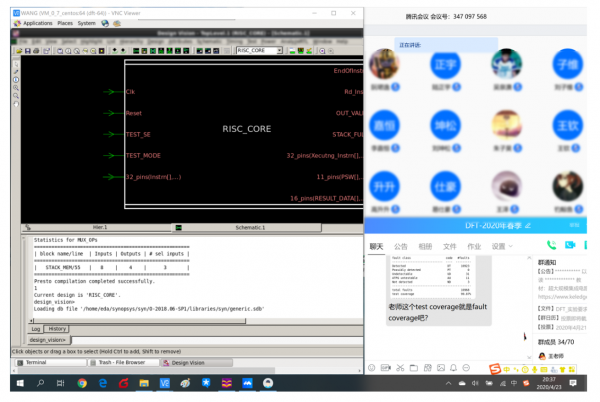Open the Places menu in GNOME panel
Screen dimensions: 600x402
click(x=65, y=23)
